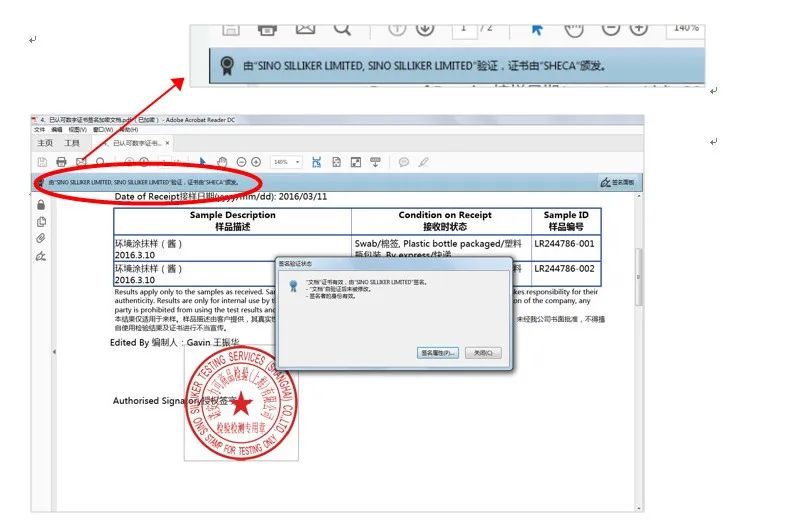Click the Fit Page icon
Screen dimensions: 800x526
pyautogui.click(x=336, y=162)
